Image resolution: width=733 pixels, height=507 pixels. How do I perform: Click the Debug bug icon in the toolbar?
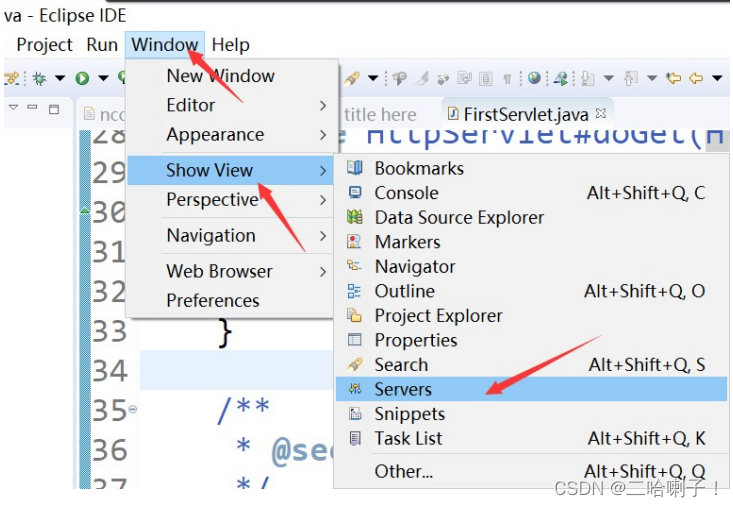click(39, 78)
